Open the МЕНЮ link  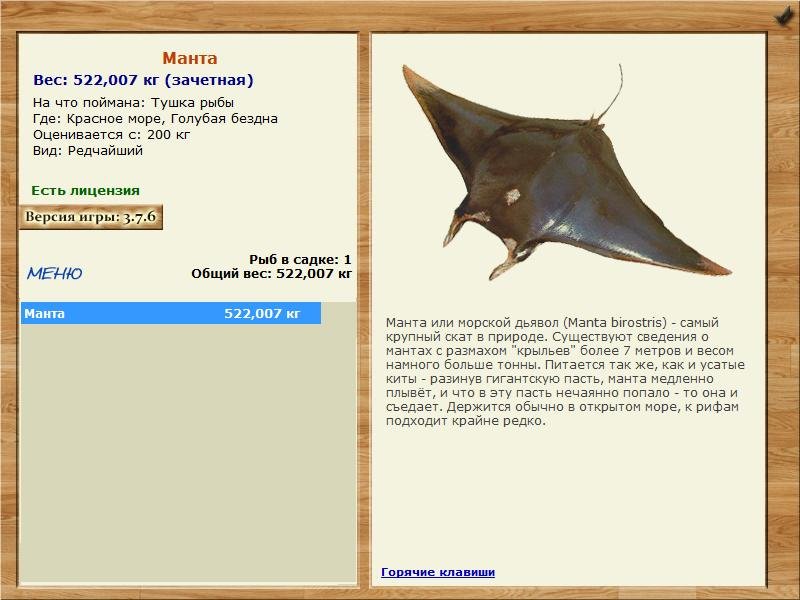point(55,273)
